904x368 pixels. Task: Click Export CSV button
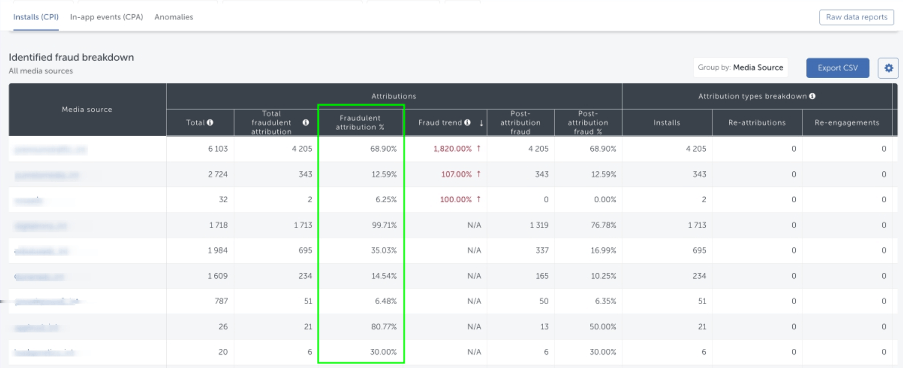838,68
